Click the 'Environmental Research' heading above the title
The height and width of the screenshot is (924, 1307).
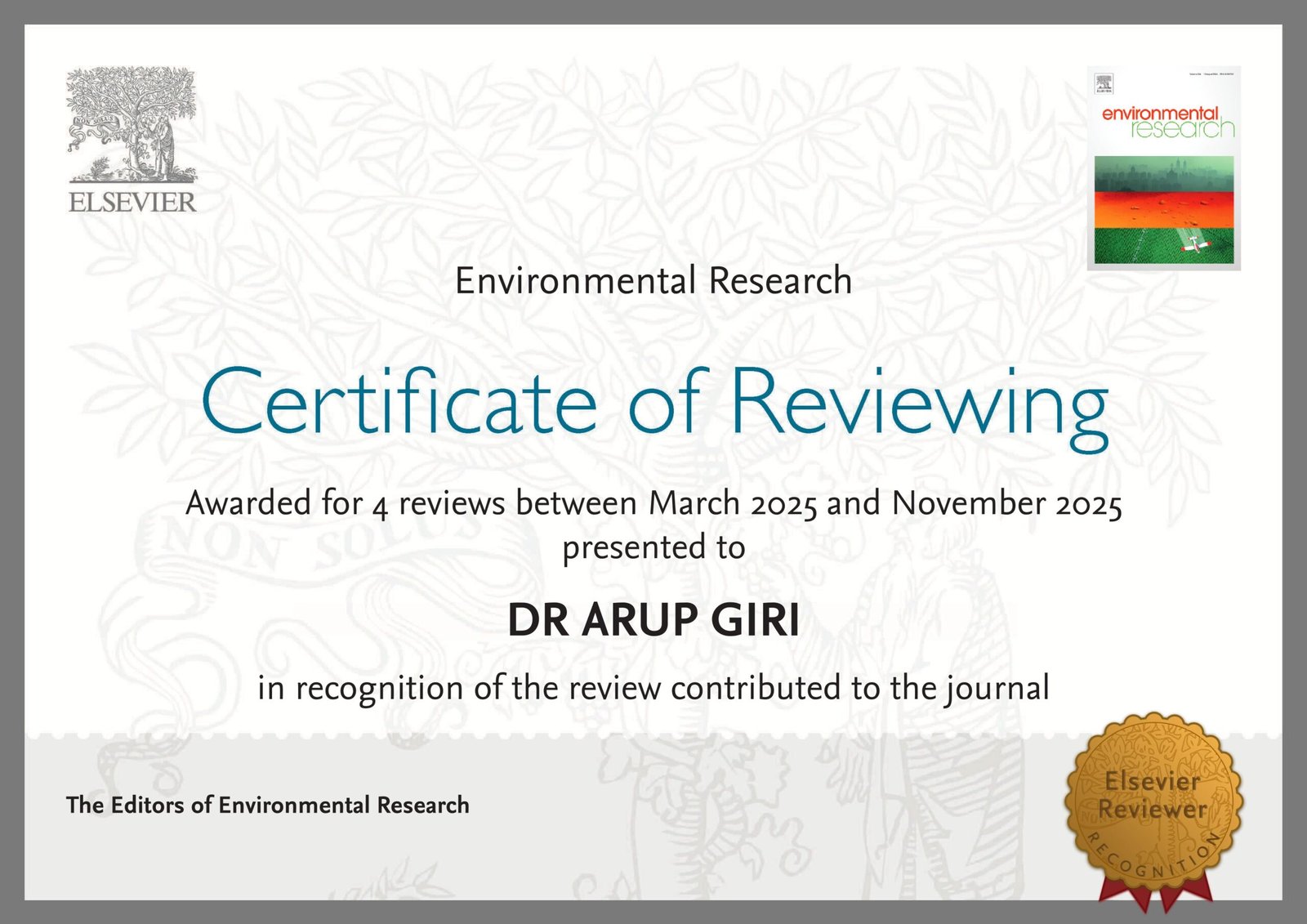tap(653, 281)
